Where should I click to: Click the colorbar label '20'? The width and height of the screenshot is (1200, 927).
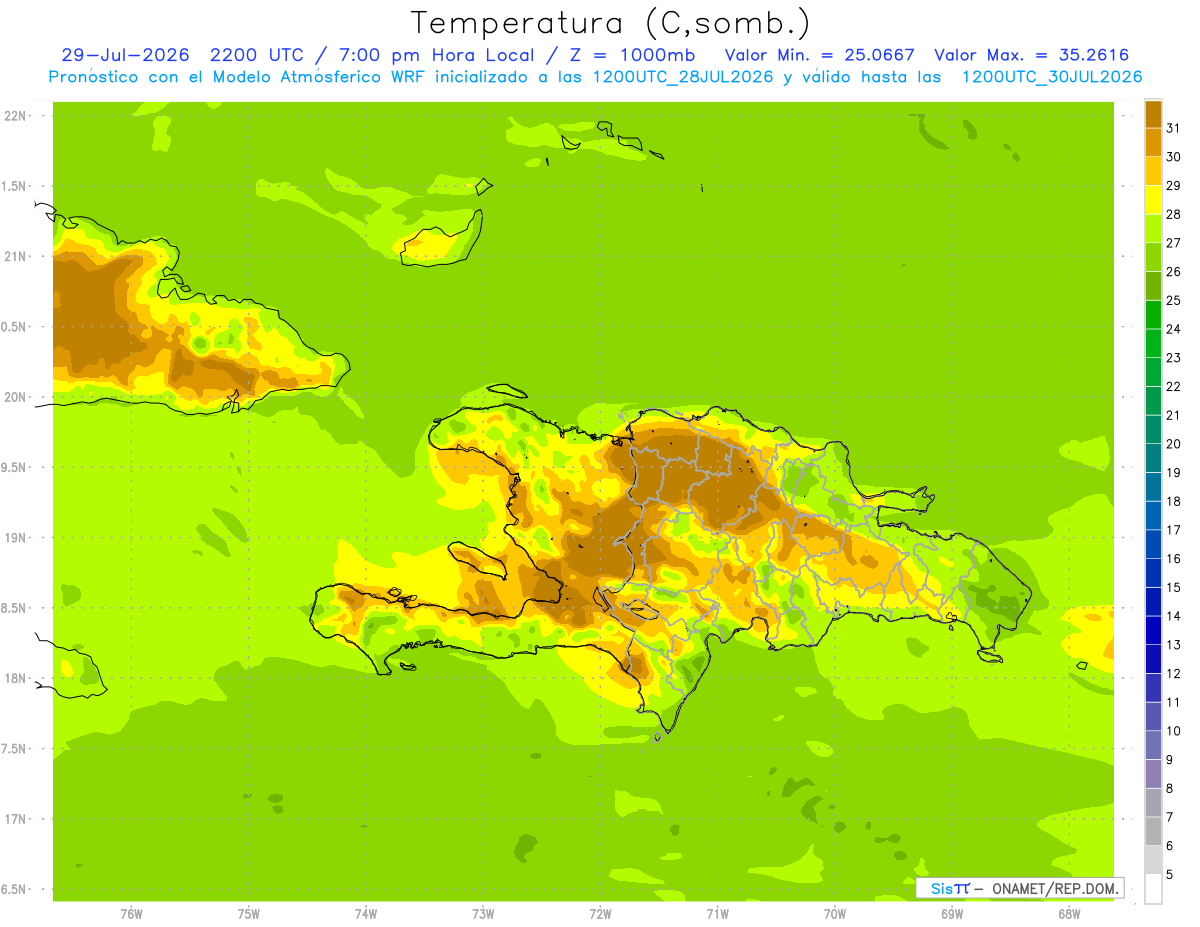coord(1173,444)
